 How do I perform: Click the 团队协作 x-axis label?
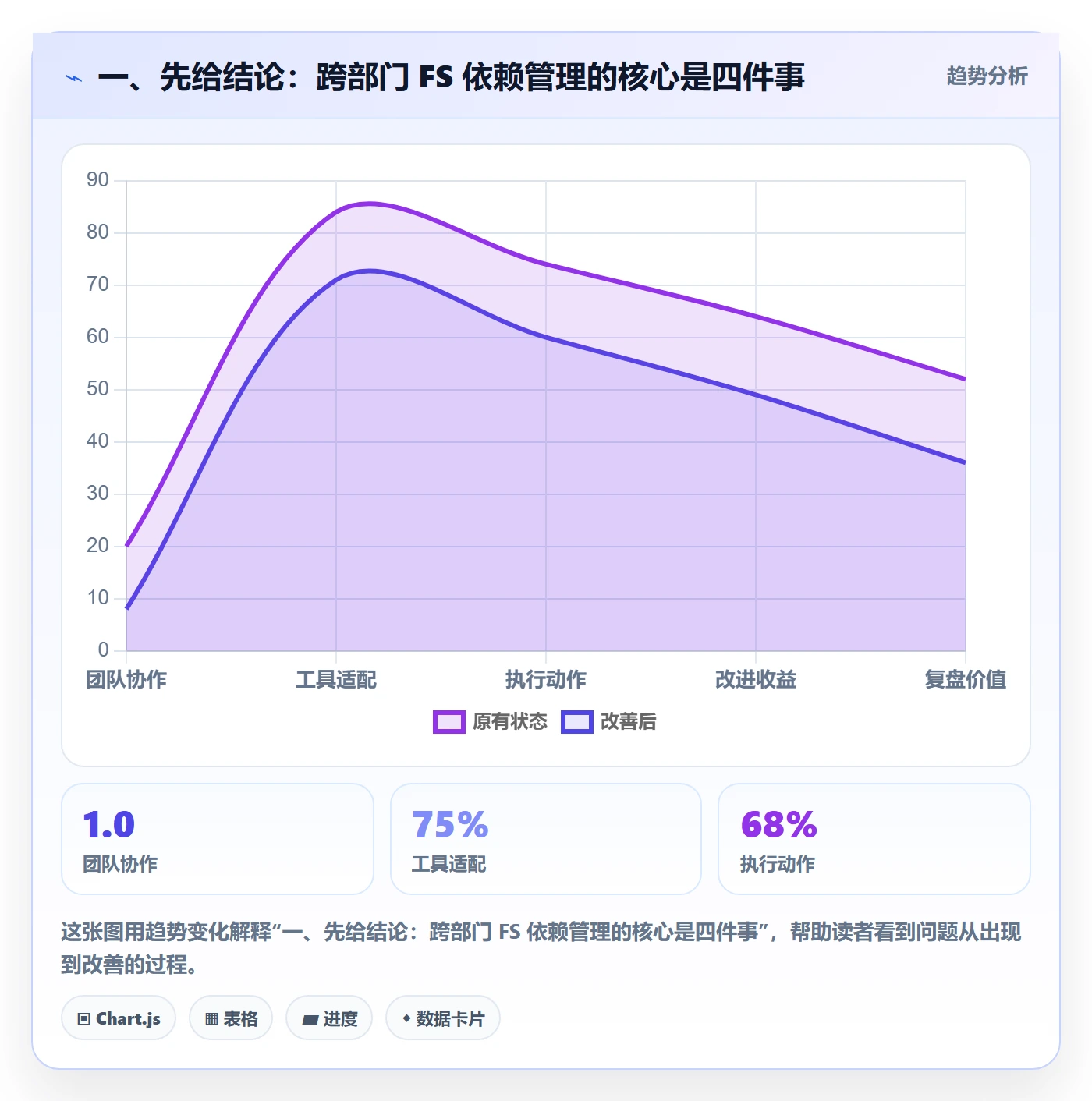(x=126, y=680)
